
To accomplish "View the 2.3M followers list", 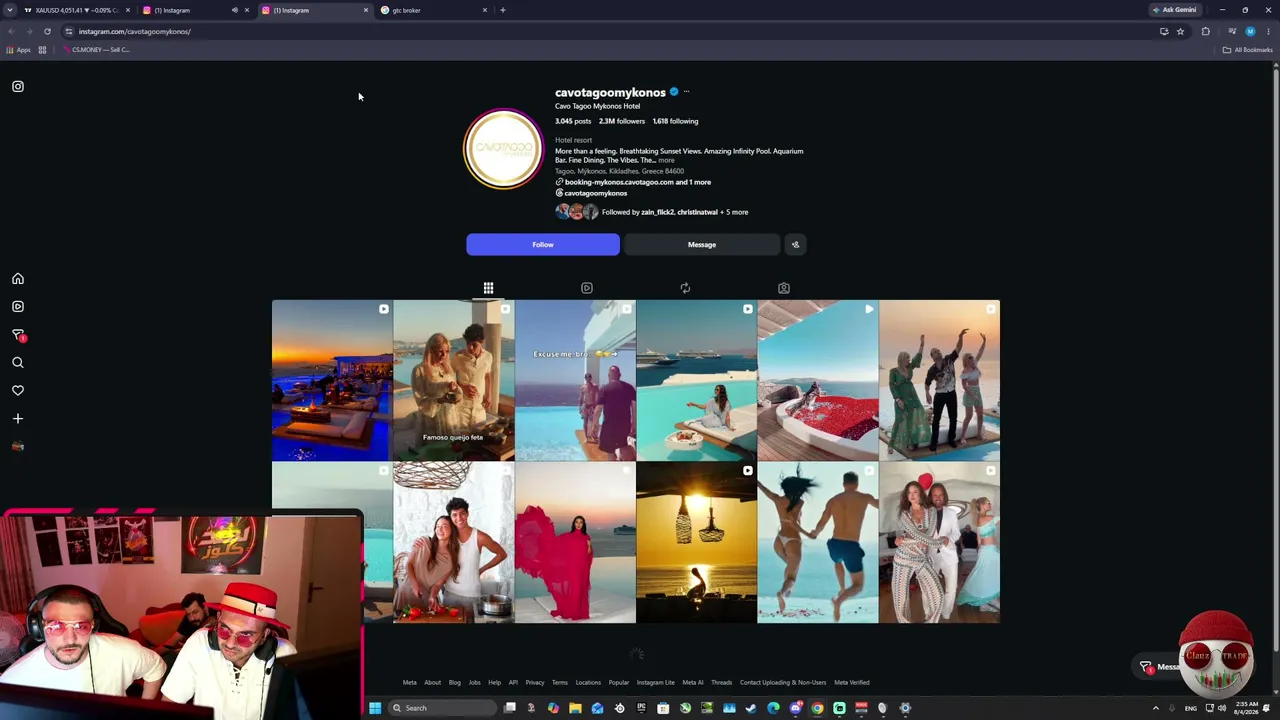I will pos(622,121).
